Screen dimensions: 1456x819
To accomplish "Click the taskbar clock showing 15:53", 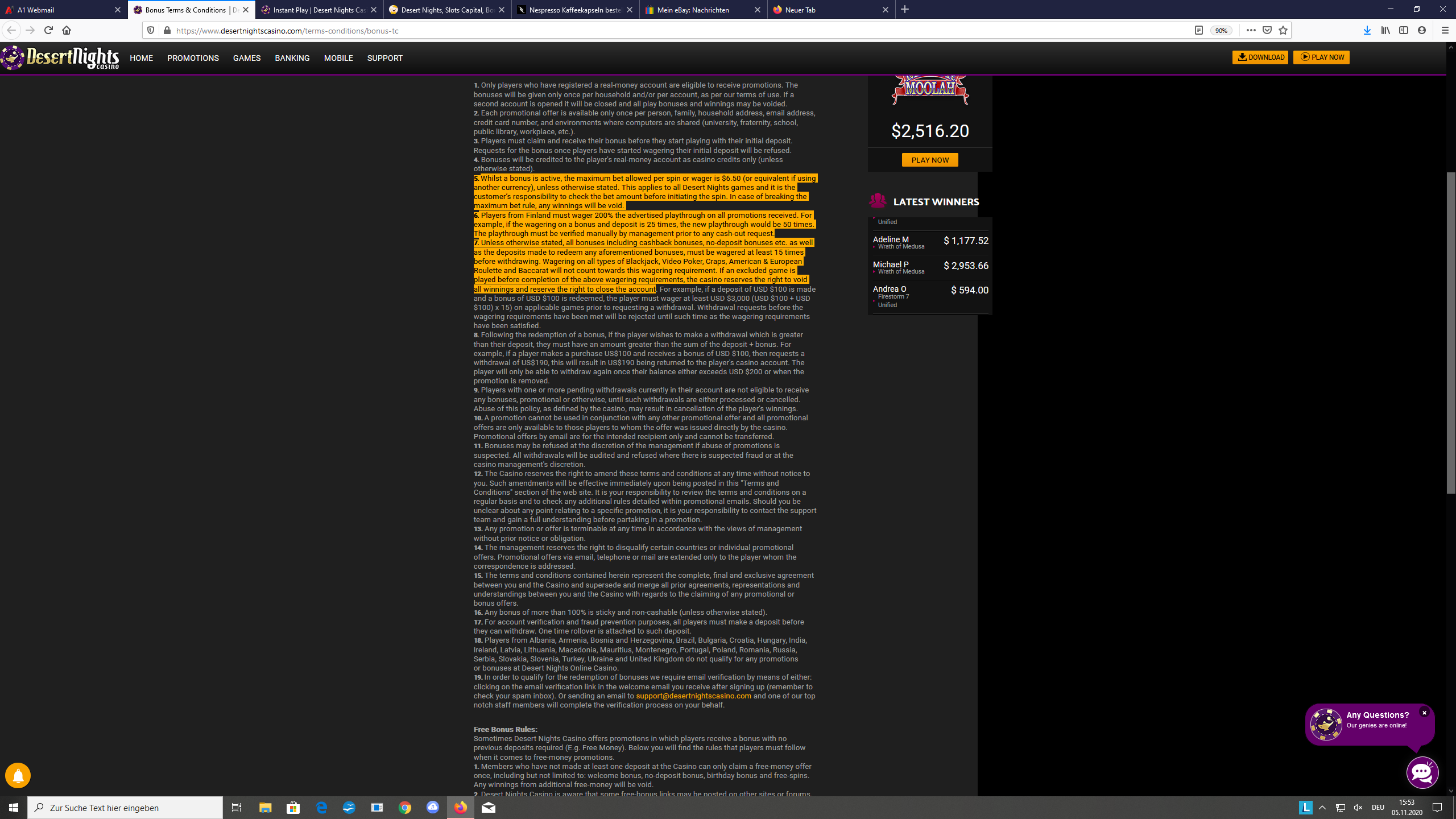I will (x=1407, y=808).
